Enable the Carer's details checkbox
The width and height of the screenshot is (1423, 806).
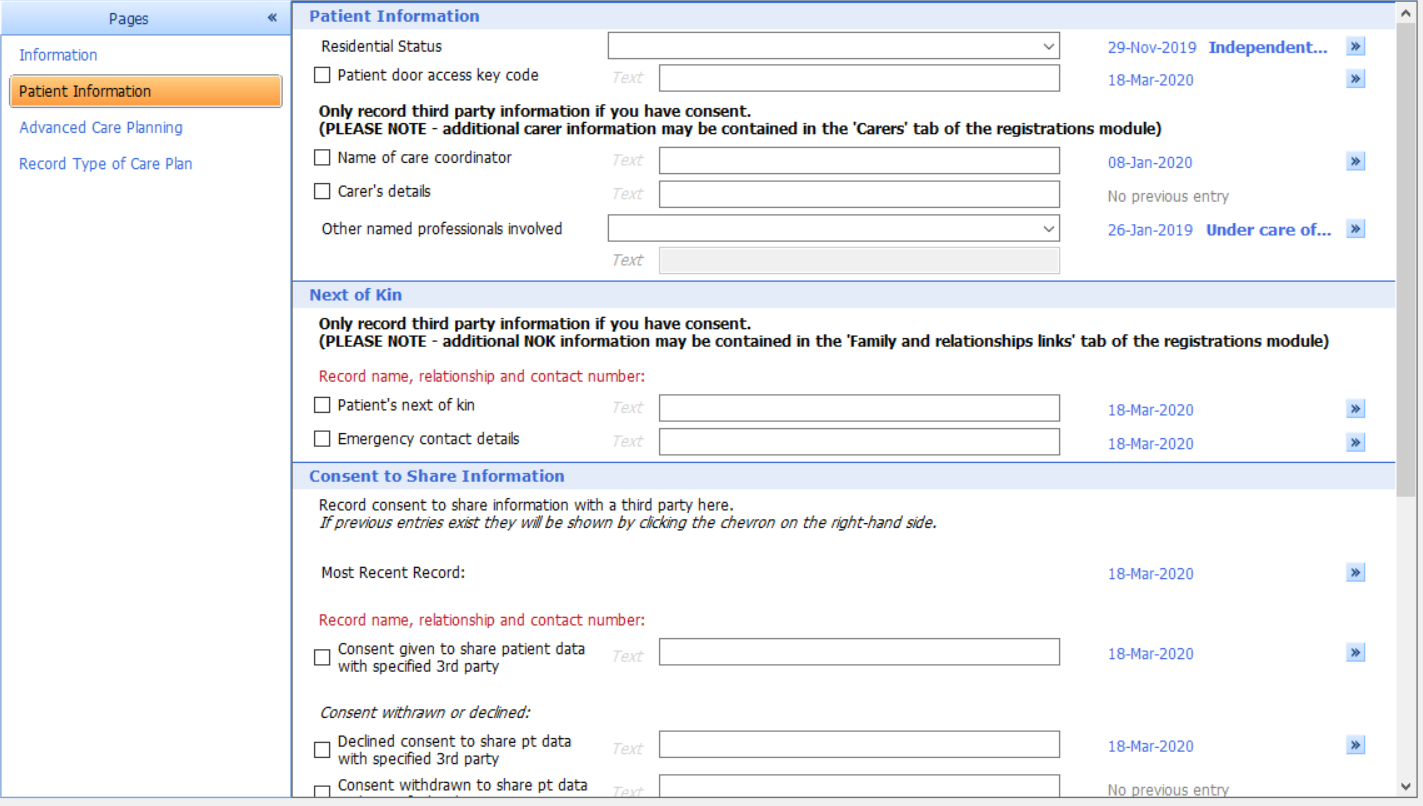(x=322, y=191)
